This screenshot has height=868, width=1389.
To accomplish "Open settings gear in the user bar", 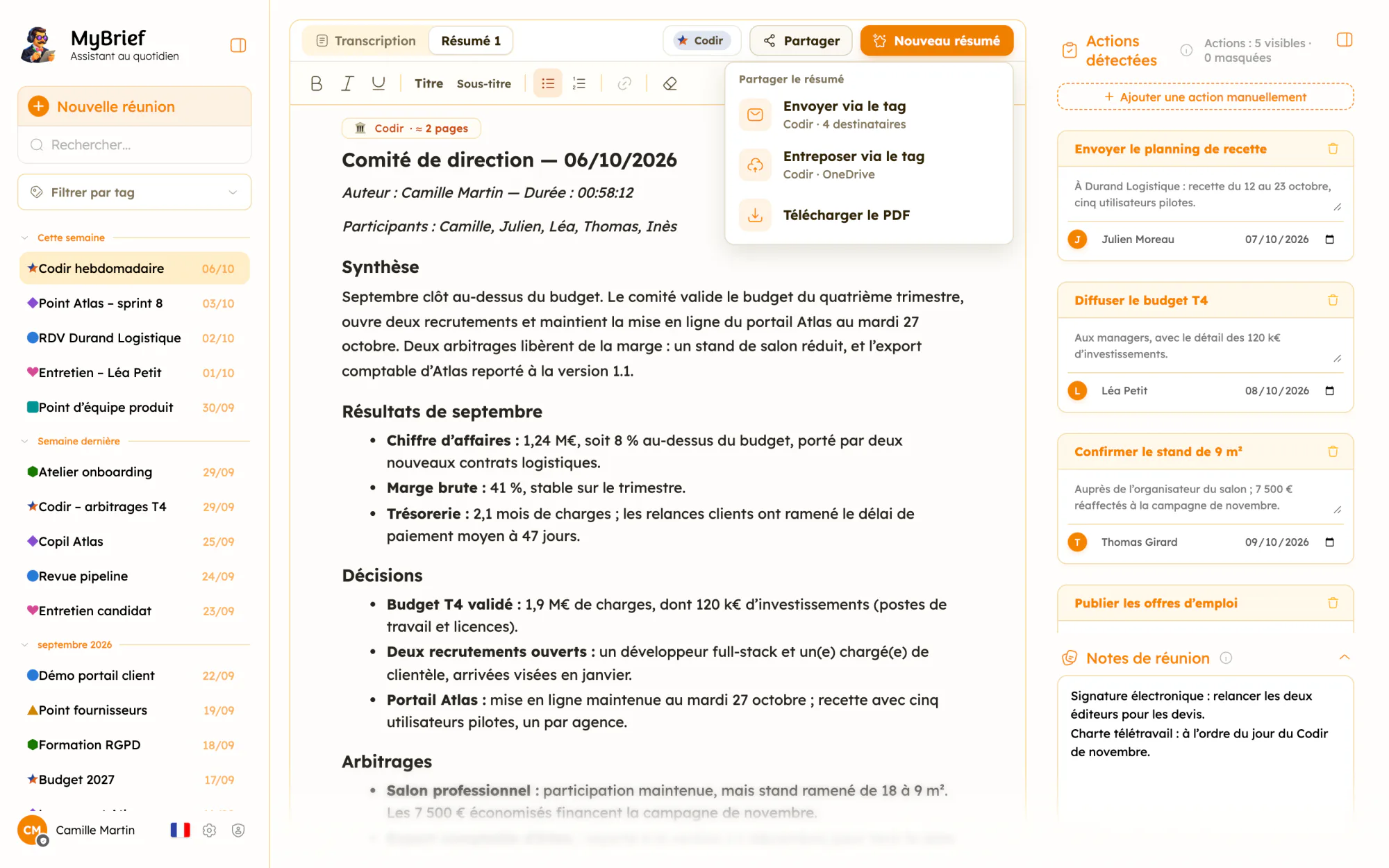I will coord(209,831).
